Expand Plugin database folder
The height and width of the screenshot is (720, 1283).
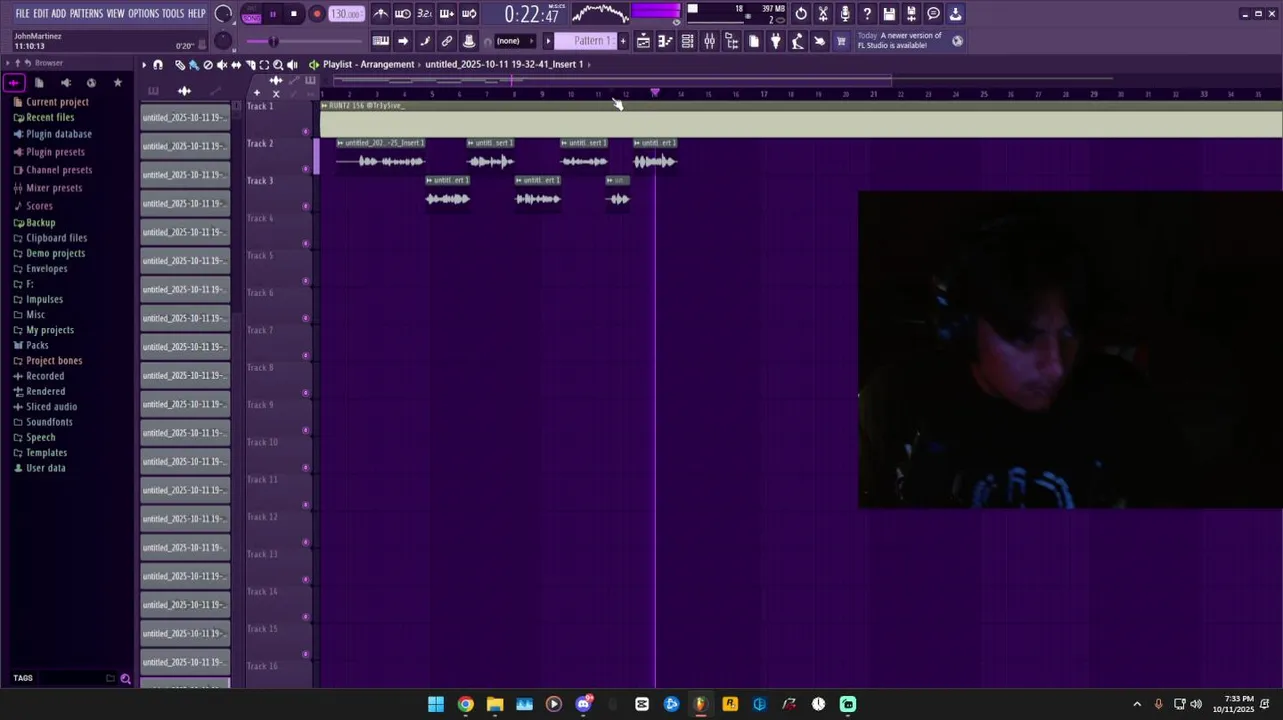click(x=58, y=134)
